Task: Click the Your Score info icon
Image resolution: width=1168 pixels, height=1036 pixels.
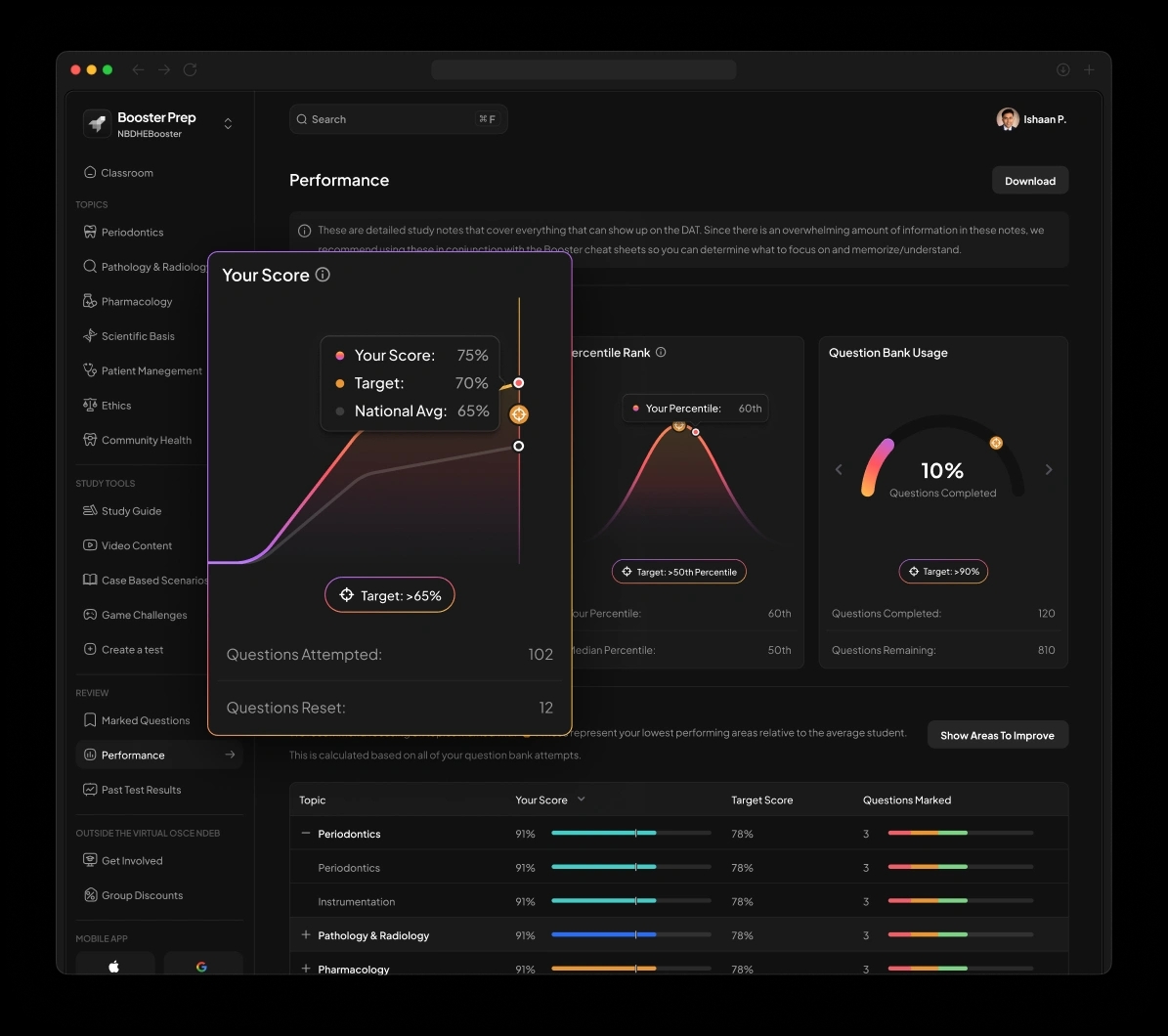Action: pos(323,275)
